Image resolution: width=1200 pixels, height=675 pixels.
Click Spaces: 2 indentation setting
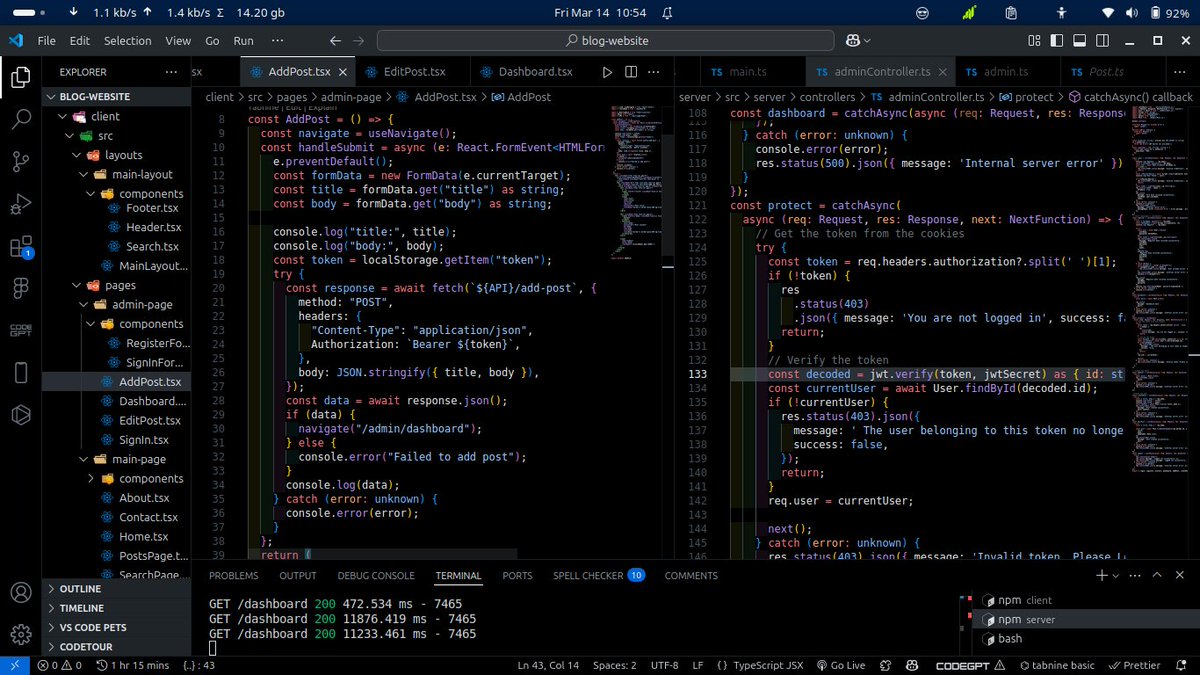click(x=614, y=665)
